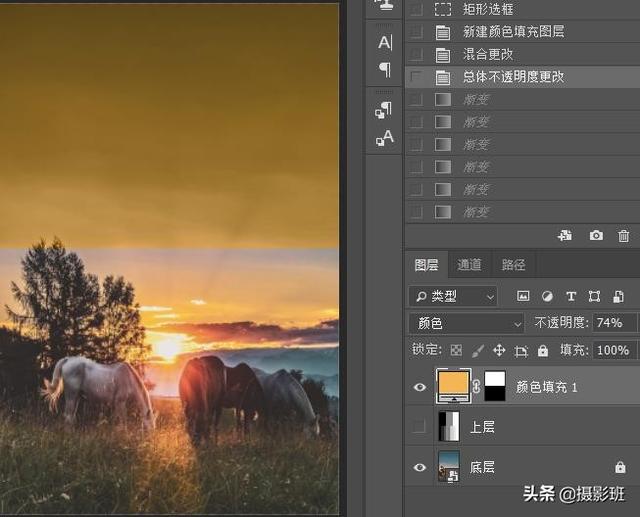The height and width of the screenshot is (517, 640).
Task: Click the opacity value field 74%
Action: coord(614,323)
